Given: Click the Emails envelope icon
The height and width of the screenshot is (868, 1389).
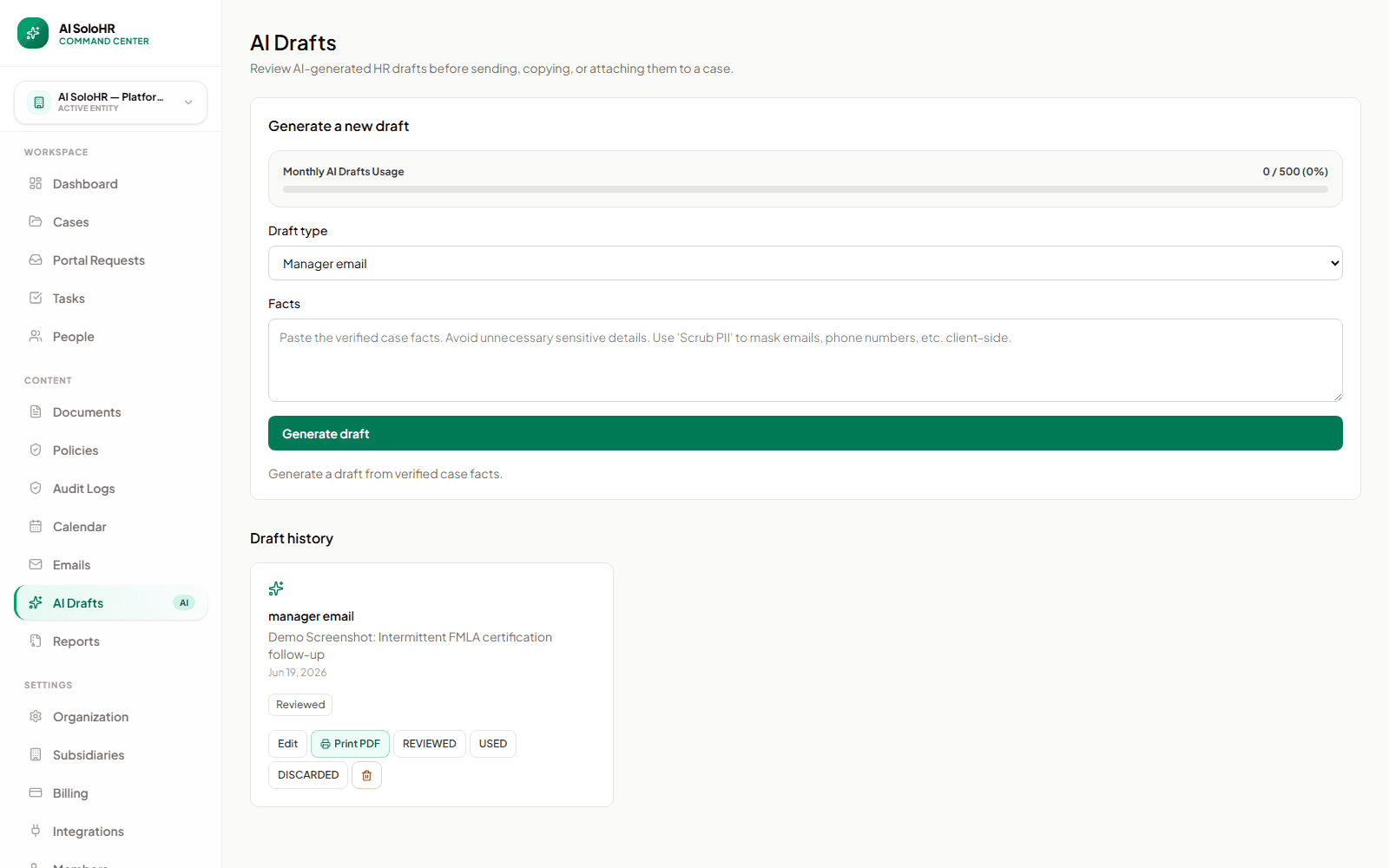Looking at the screenshot, I should pos(36,564).
